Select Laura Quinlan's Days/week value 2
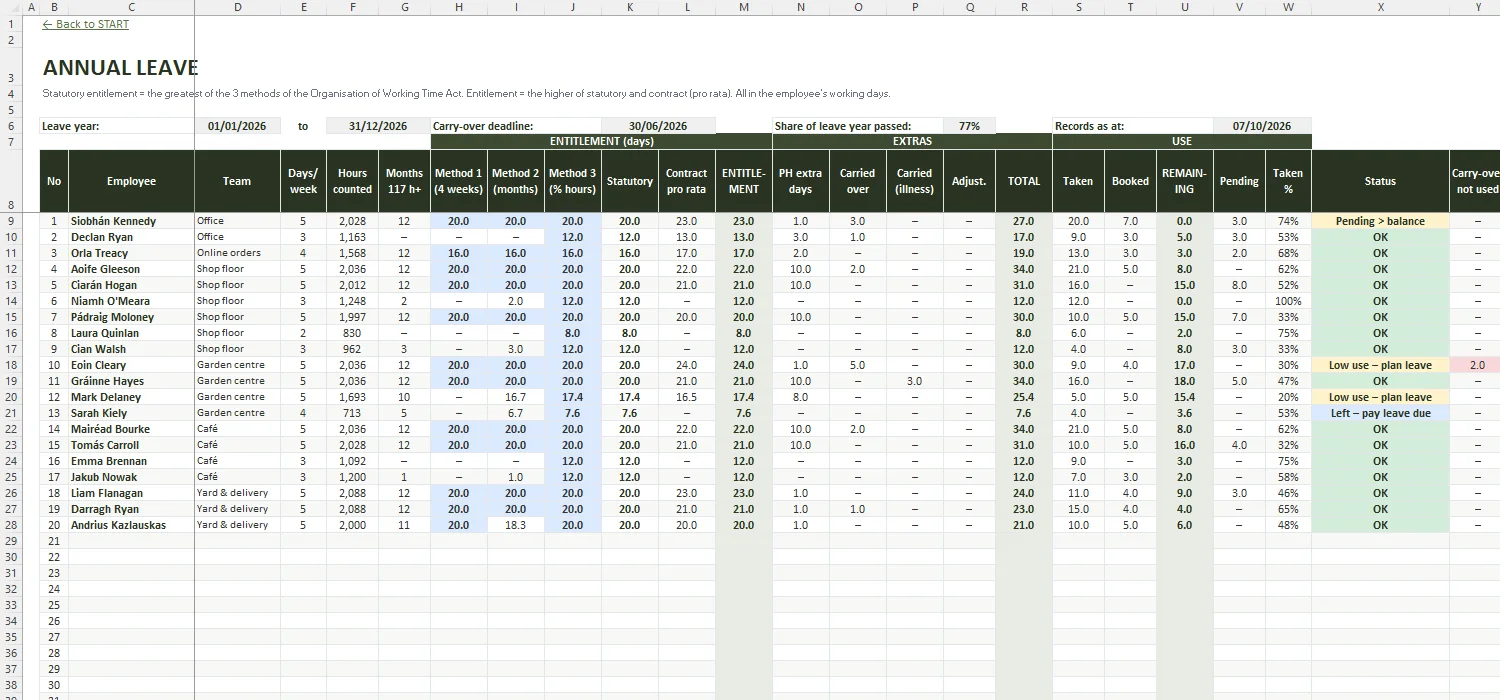Screen dimensions: 1500x700 point(303,333)
